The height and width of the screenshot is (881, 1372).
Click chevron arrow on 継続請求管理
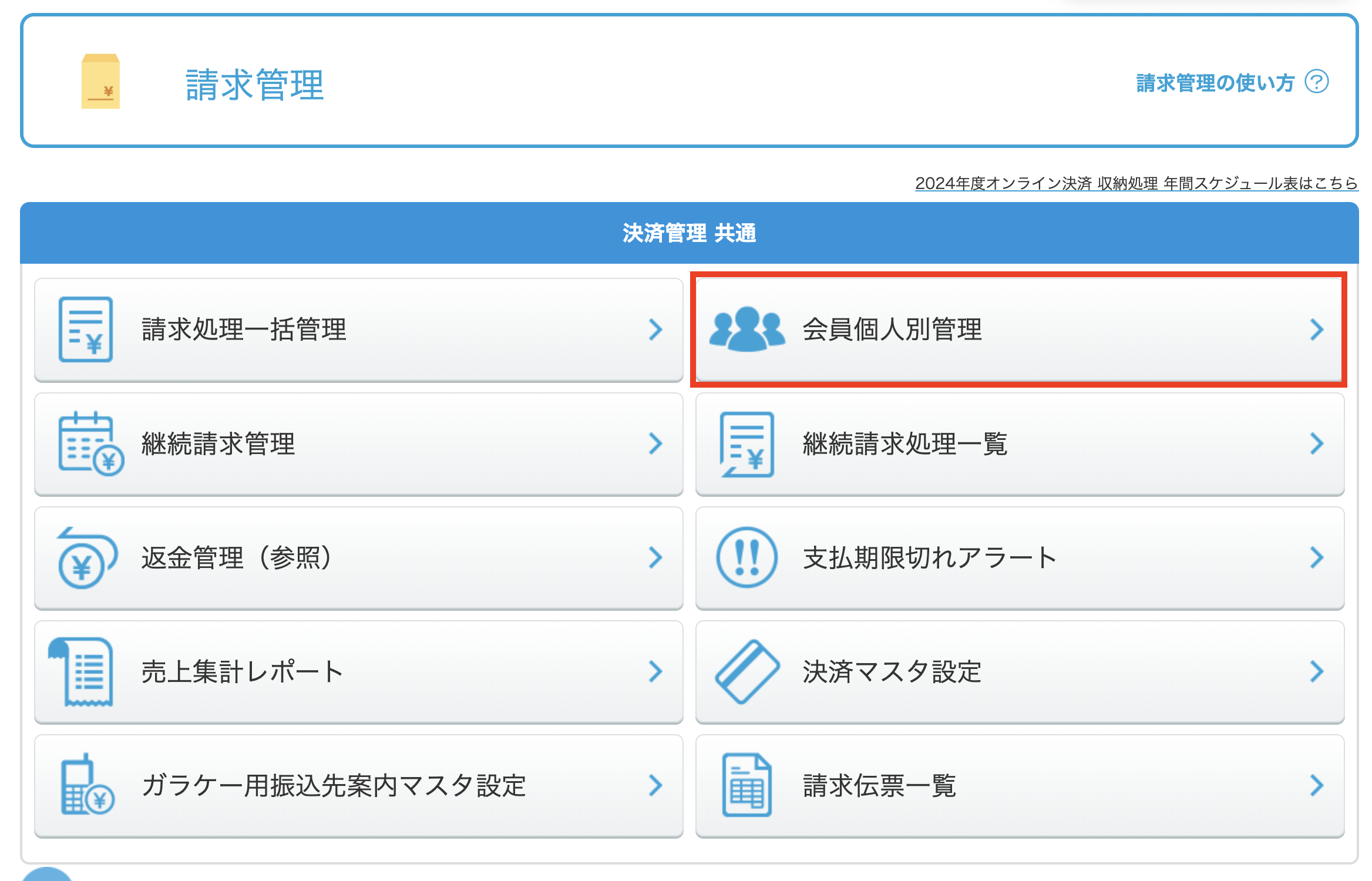tap(656, 443)
